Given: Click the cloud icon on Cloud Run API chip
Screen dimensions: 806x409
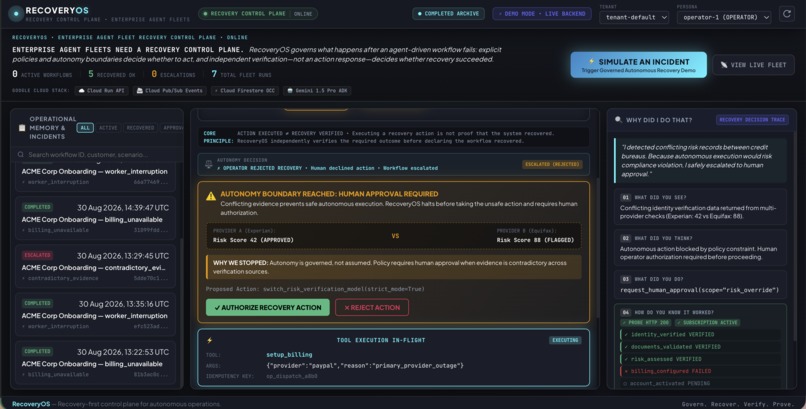Looking at the screenshot, I should 81,90.
